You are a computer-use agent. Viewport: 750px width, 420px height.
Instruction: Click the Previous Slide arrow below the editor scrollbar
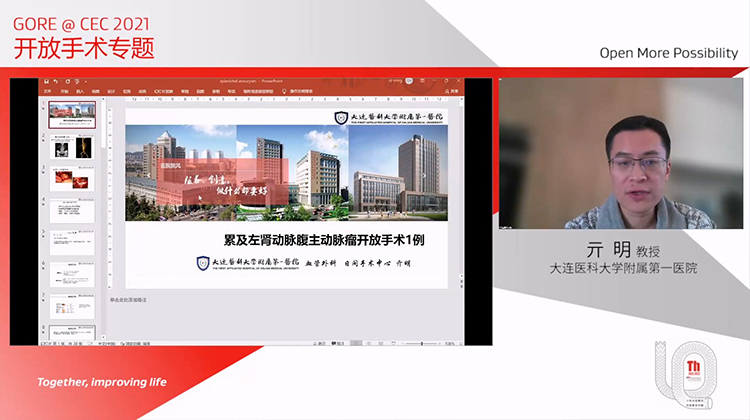(462, 281)
